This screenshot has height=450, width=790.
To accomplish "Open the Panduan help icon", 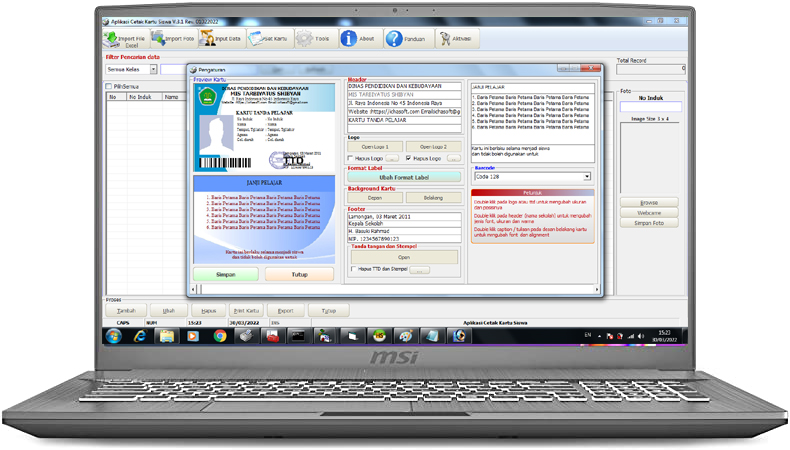I will (x=394, y=39).
